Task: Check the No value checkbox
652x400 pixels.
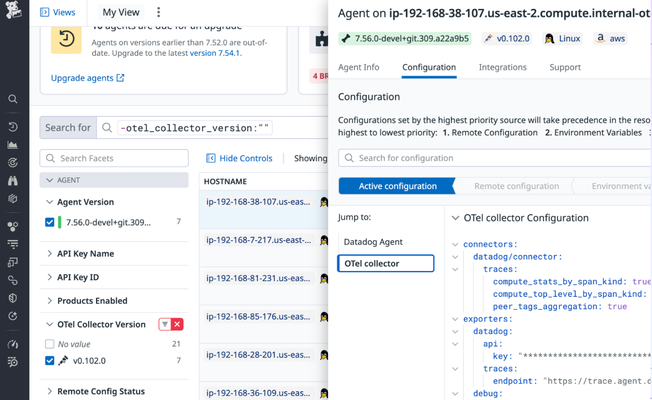Action: point(50,344)
